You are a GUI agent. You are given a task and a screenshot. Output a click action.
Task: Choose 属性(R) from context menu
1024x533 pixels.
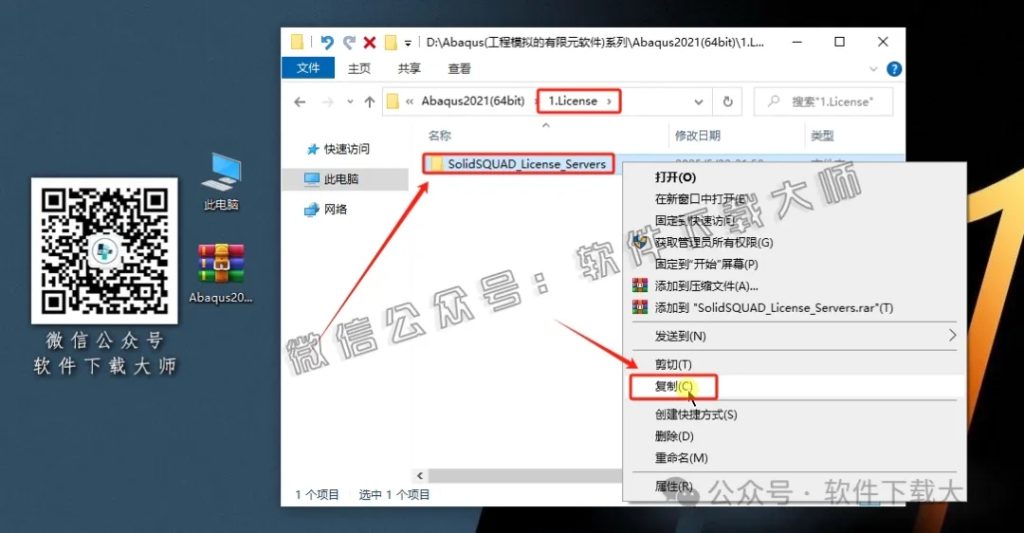click(673, 486)
